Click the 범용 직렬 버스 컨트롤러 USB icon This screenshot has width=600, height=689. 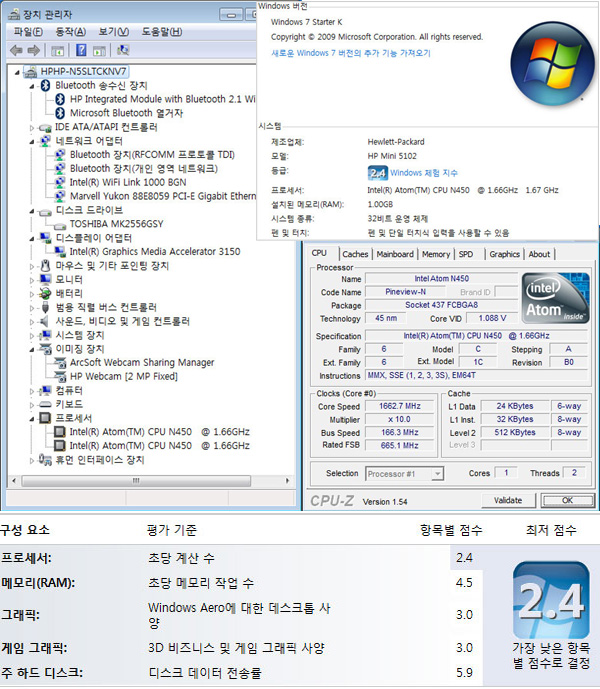point(45,307)
